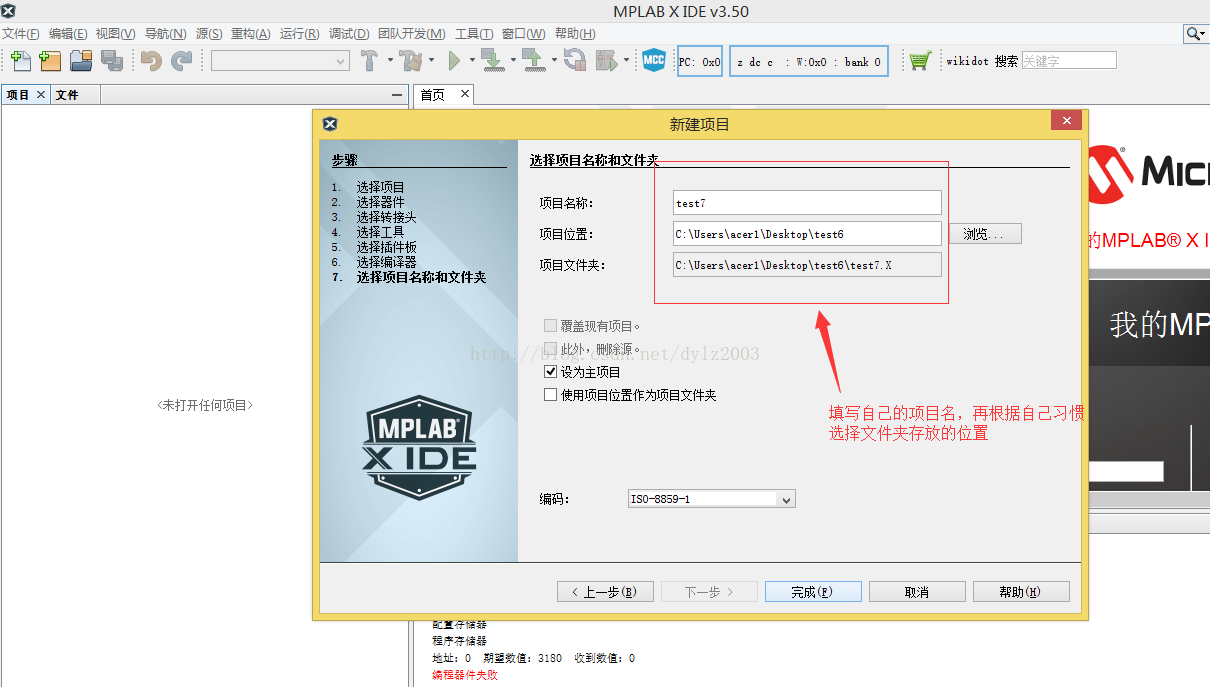This screenshot has height=687, width=1210.
Task: Click the 浏览... browse button
Action: pos(984,234)
